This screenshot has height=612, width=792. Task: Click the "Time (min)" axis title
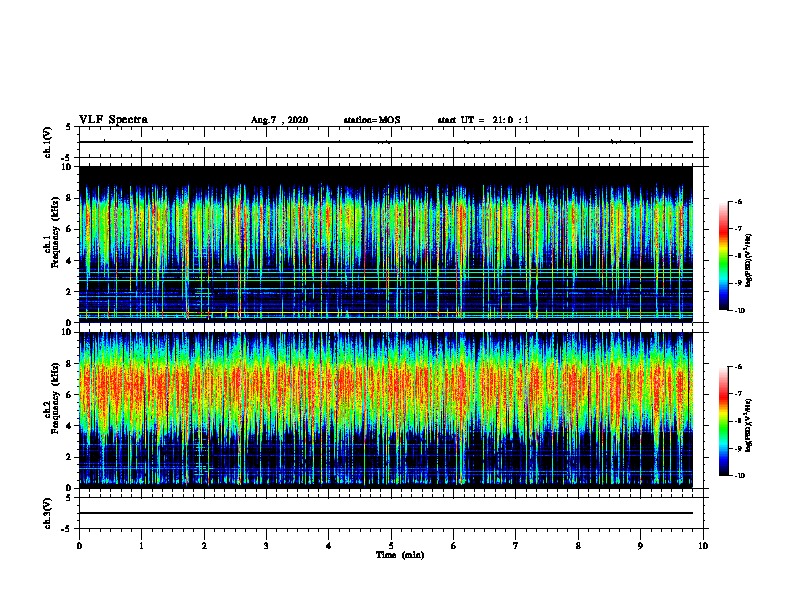tap(400, 555)
